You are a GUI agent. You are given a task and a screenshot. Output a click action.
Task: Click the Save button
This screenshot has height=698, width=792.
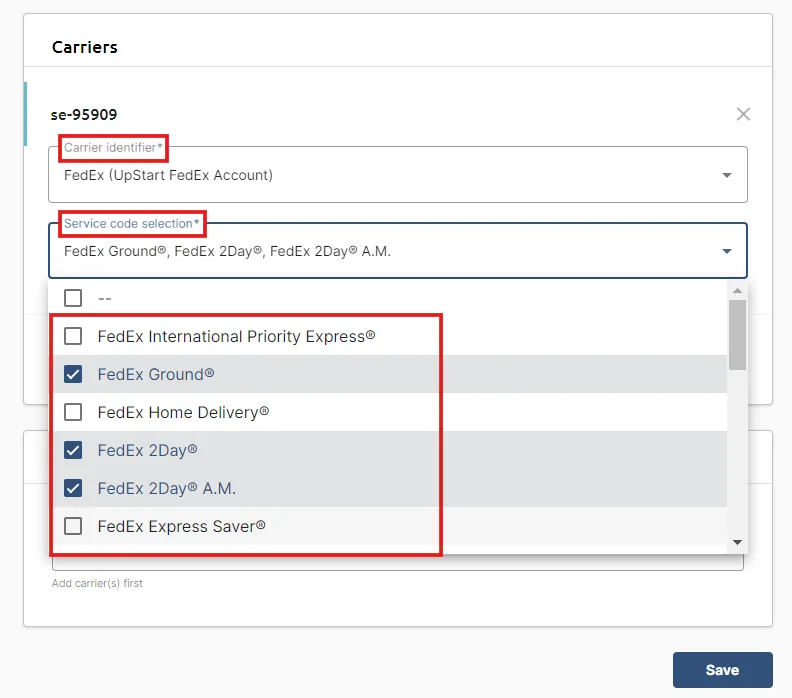point(722,670)
